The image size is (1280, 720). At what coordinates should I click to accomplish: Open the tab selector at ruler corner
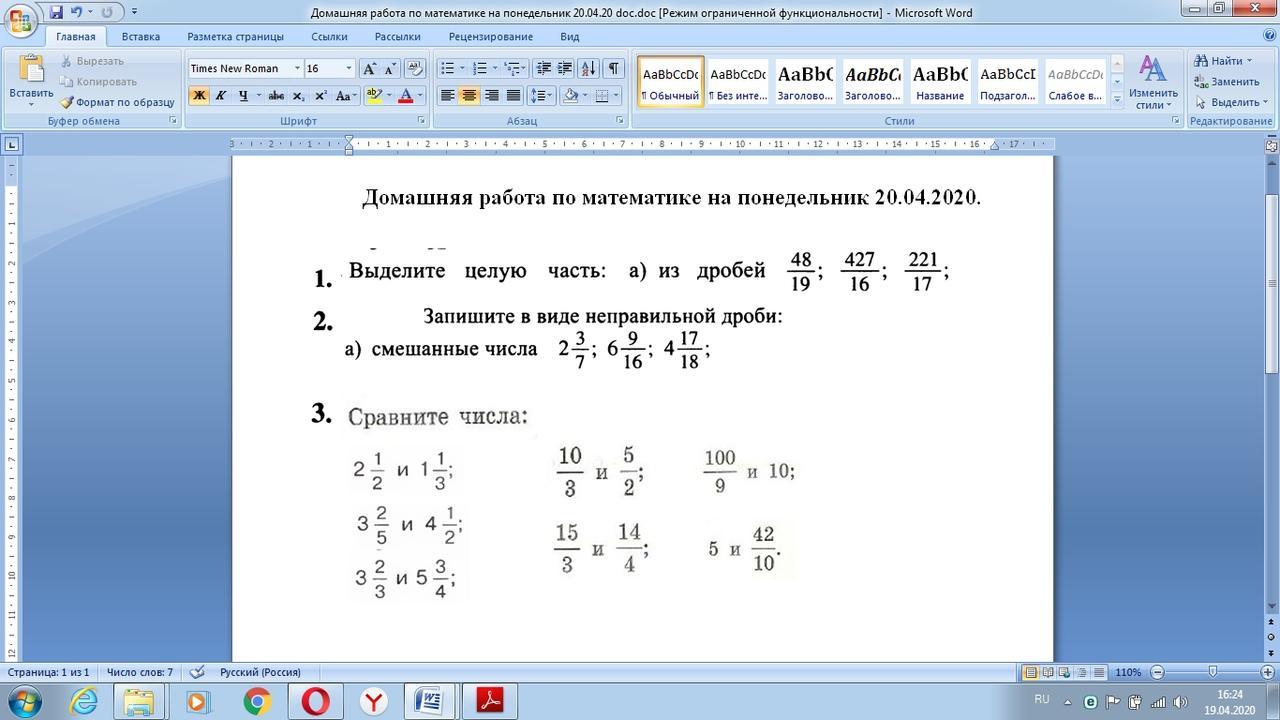11,144
